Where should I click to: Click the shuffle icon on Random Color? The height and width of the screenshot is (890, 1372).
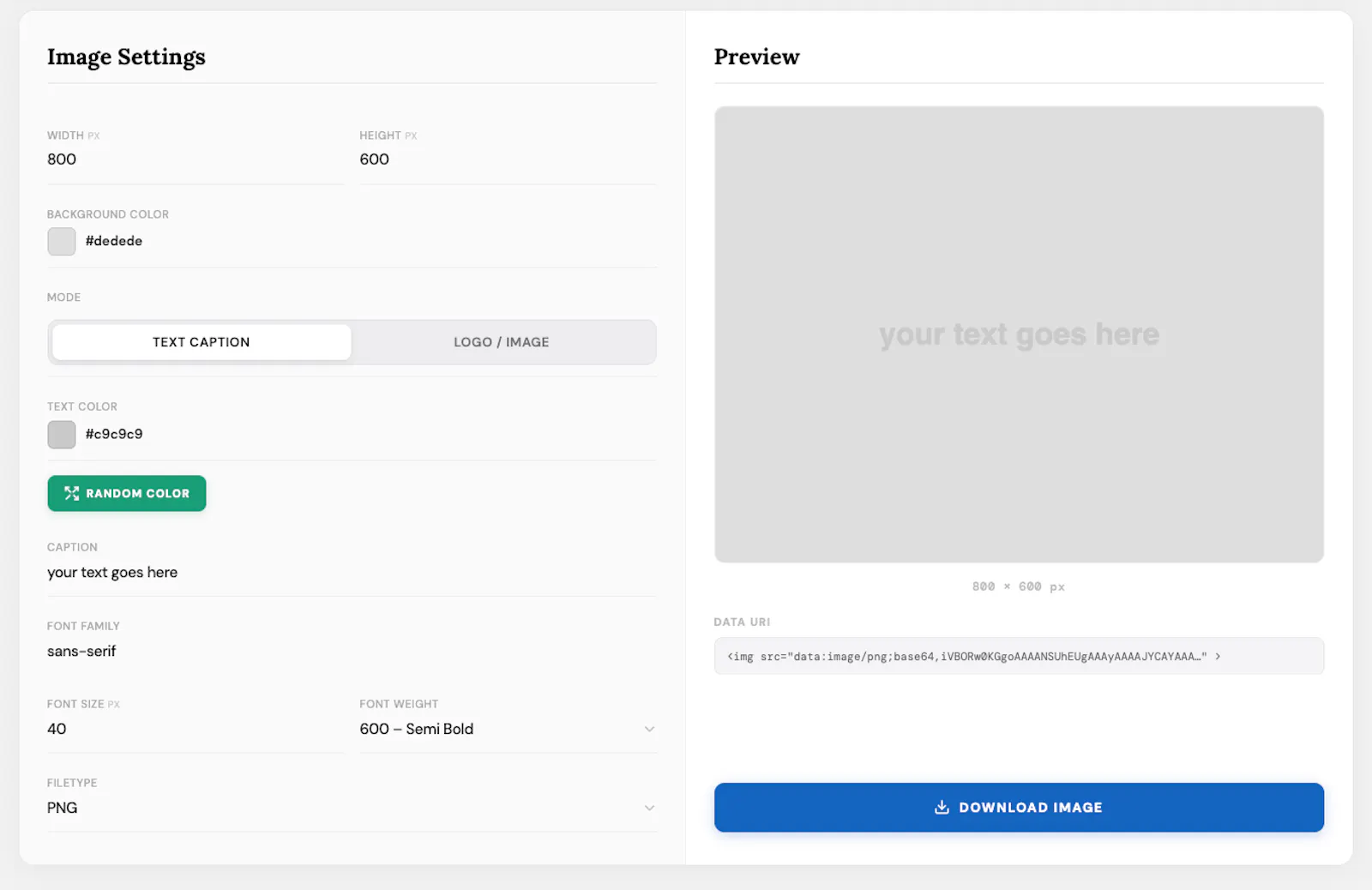(x=71, y=493)
